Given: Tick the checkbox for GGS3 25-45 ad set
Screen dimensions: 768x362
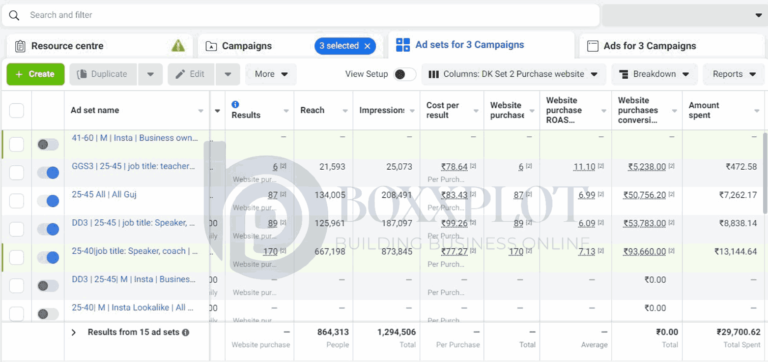Looking at the screenshot, I should click(x=17, y=172).
